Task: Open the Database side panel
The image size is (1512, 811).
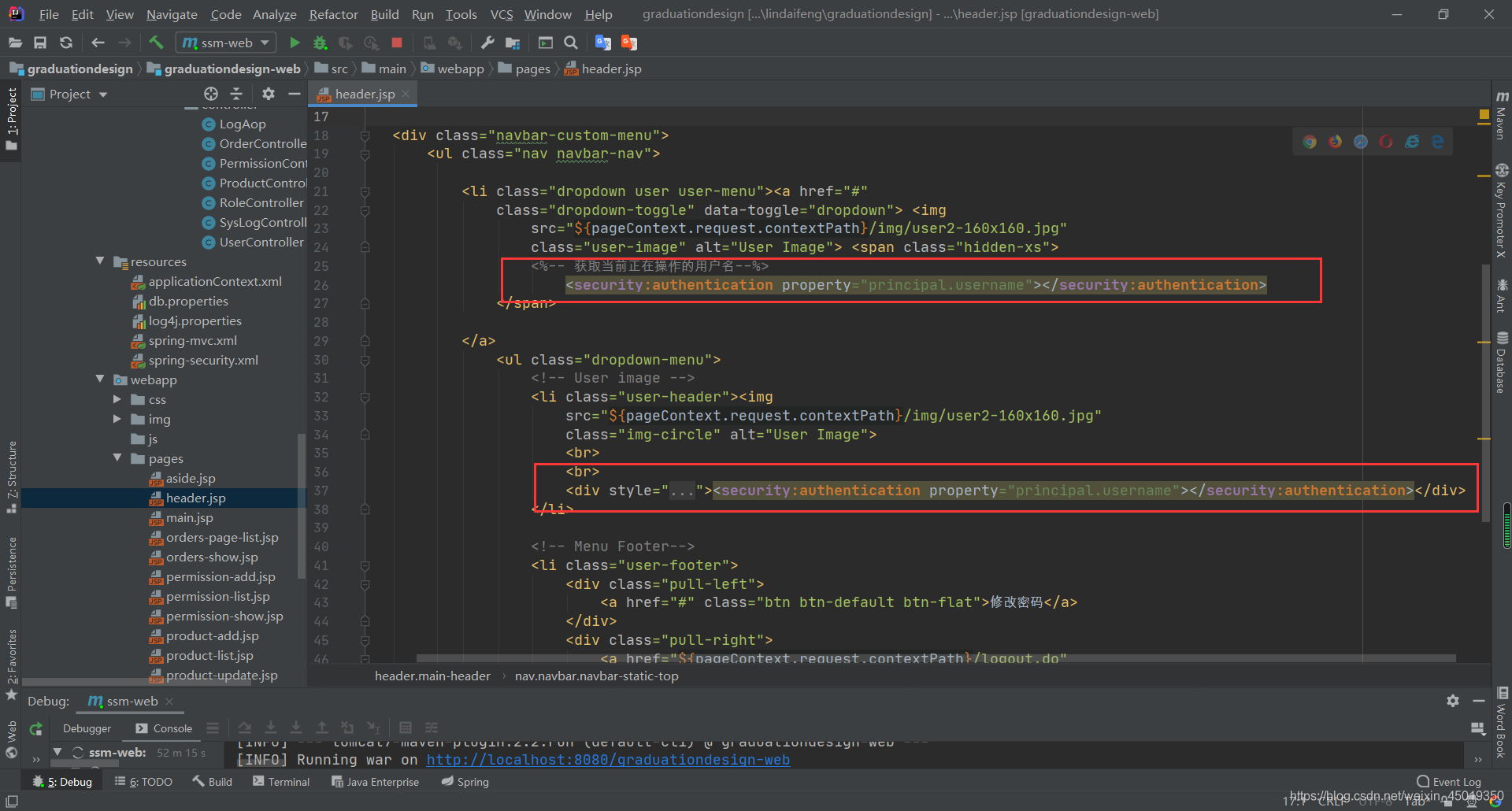Action: pos(1501,362)
